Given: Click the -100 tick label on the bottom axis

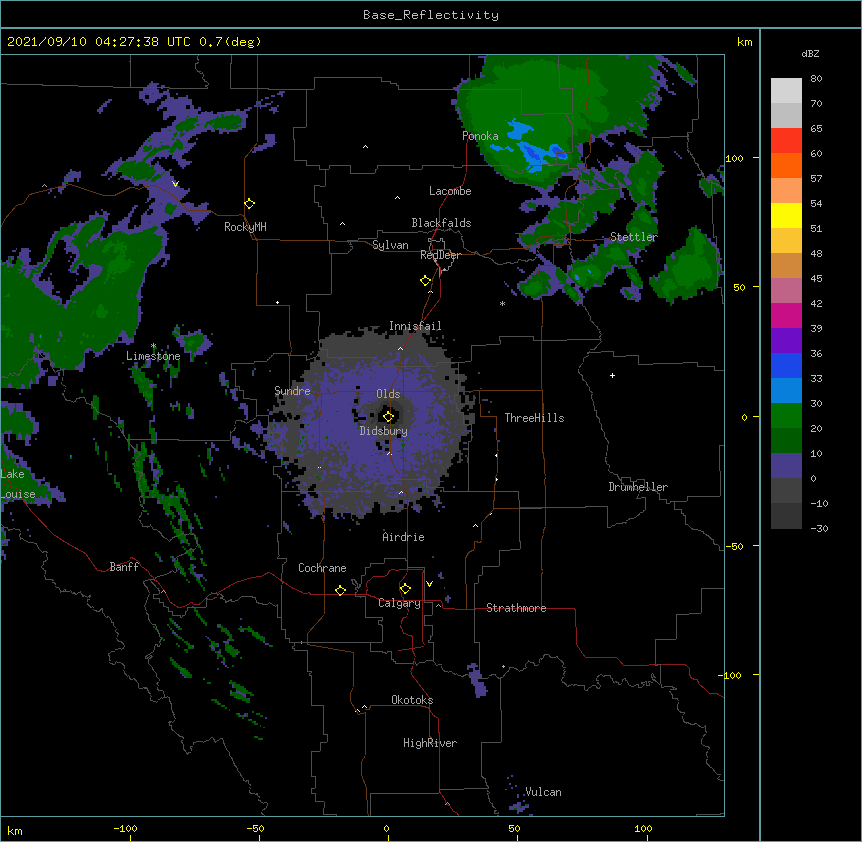Looking at the screenshot, I should [x=125, y=828].
